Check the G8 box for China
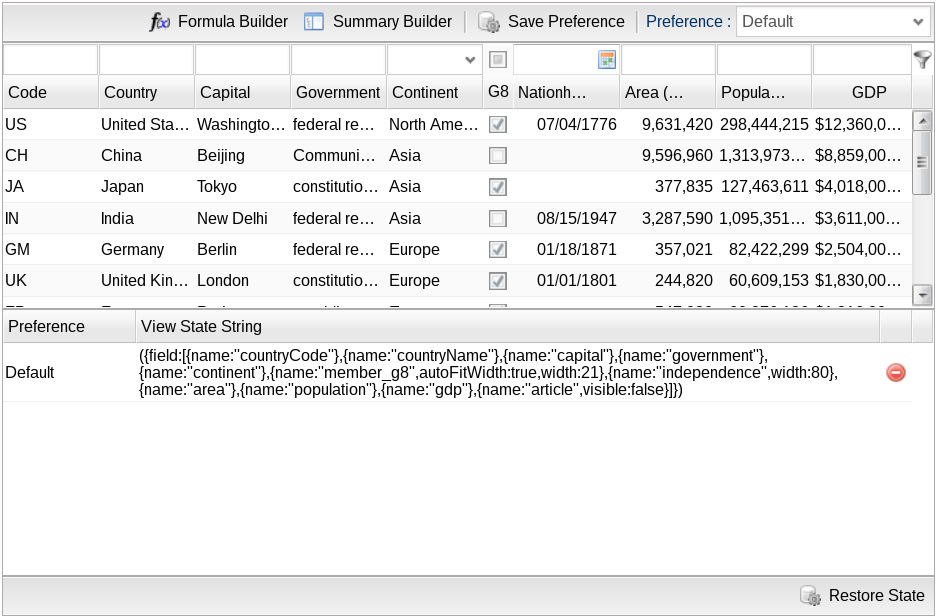The width and height of the screenshot is (936, 616). click(497, 156)
